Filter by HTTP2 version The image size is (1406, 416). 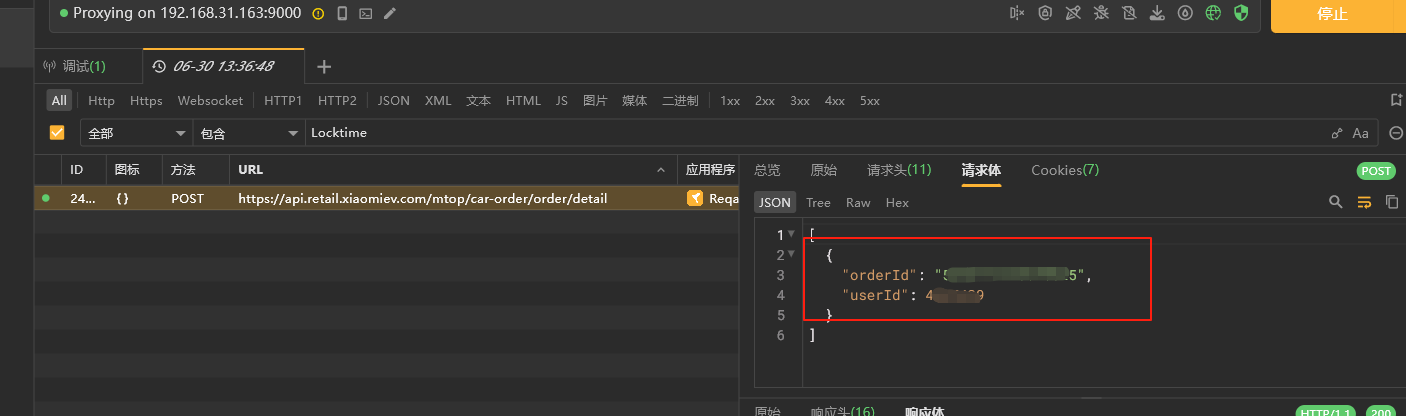tap(337, 100)
